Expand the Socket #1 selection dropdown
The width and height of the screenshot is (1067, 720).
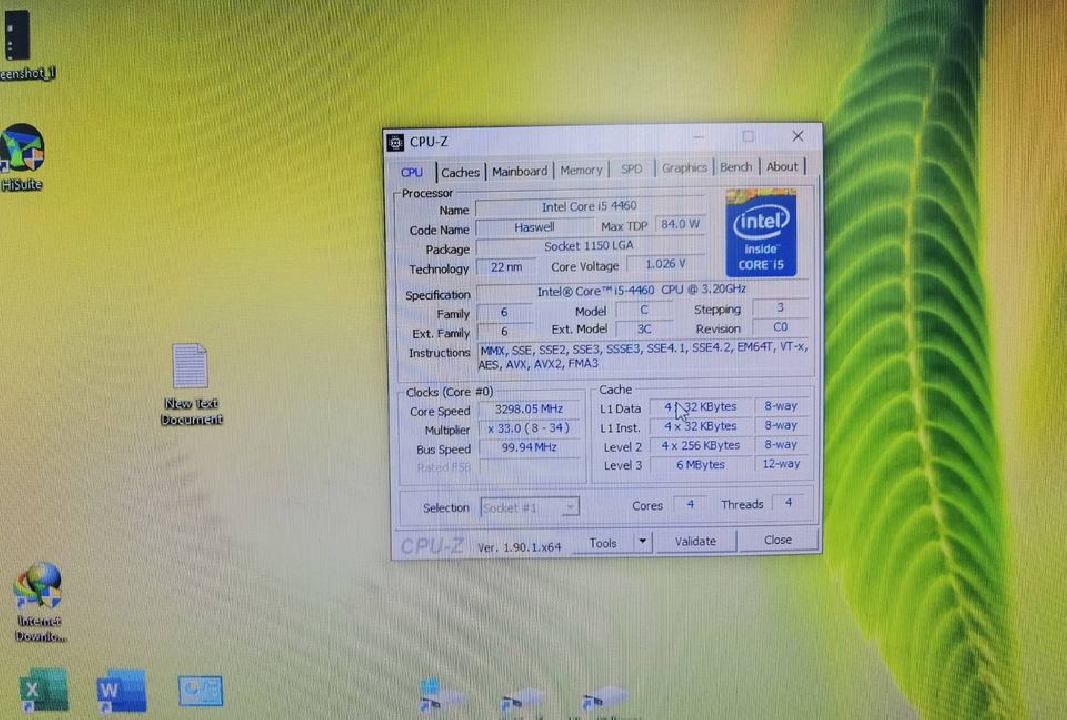530,507
